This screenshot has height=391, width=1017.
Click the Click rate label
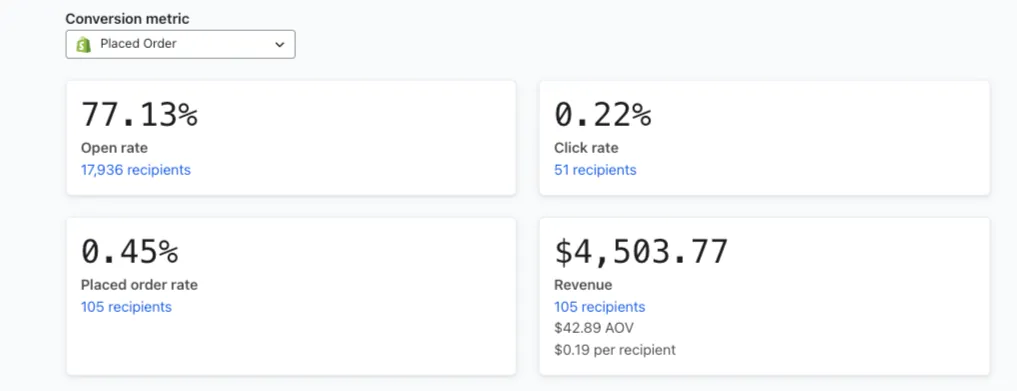[586, 148]
